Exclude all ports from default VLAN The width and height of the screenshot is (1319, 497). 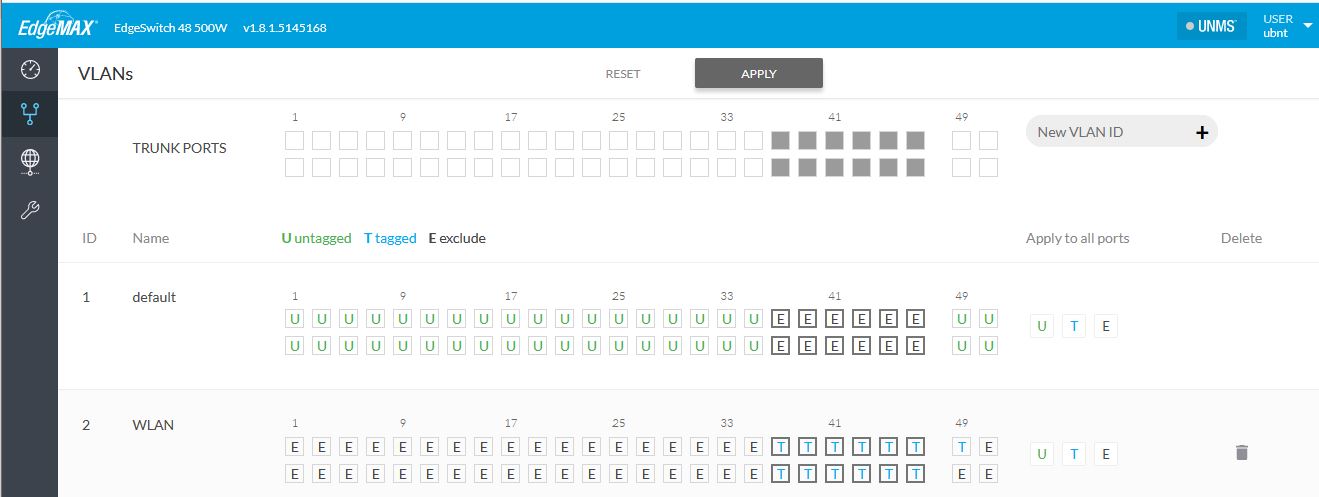(1106, 326)
